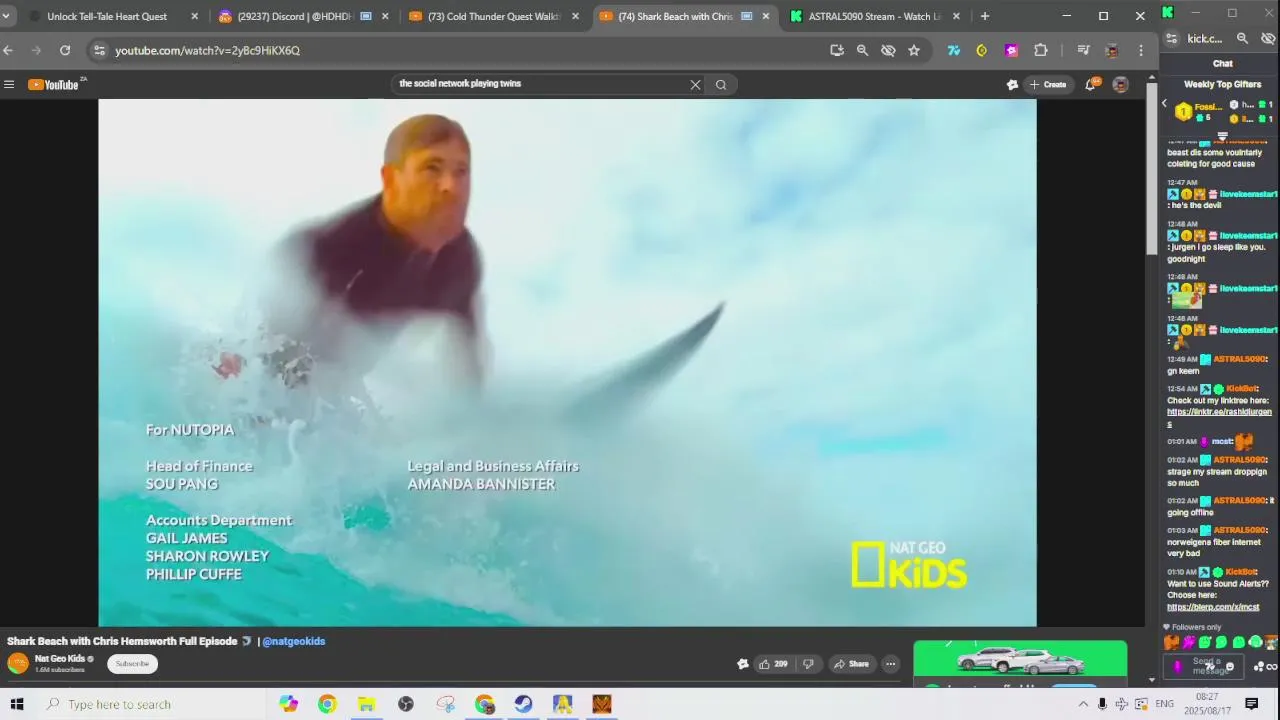Open the Chrome profile avatar
This screenshot has height=720, width=1280.
(1112, 50)
